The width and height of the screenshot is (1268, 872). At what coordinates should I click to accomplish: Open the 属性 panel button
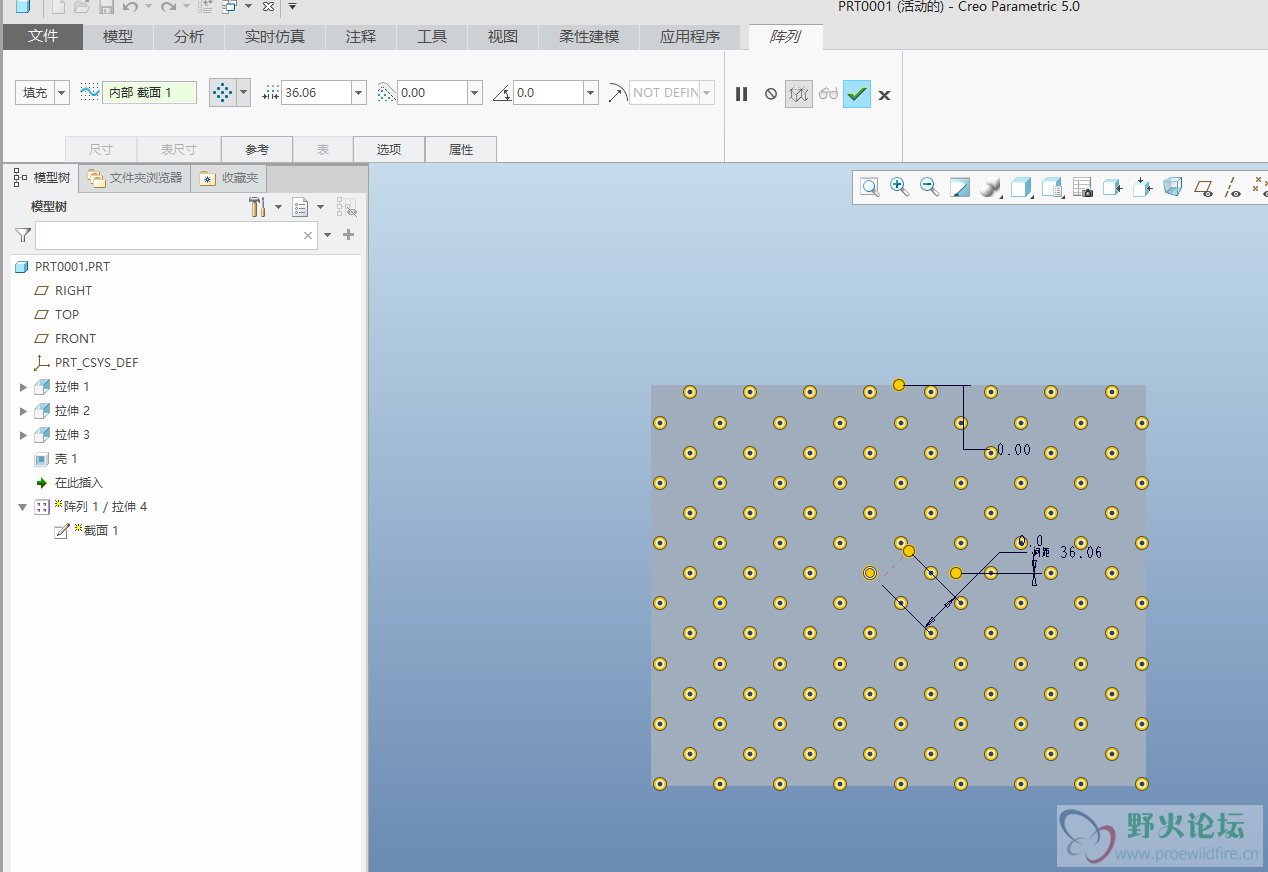pos(461,150)
